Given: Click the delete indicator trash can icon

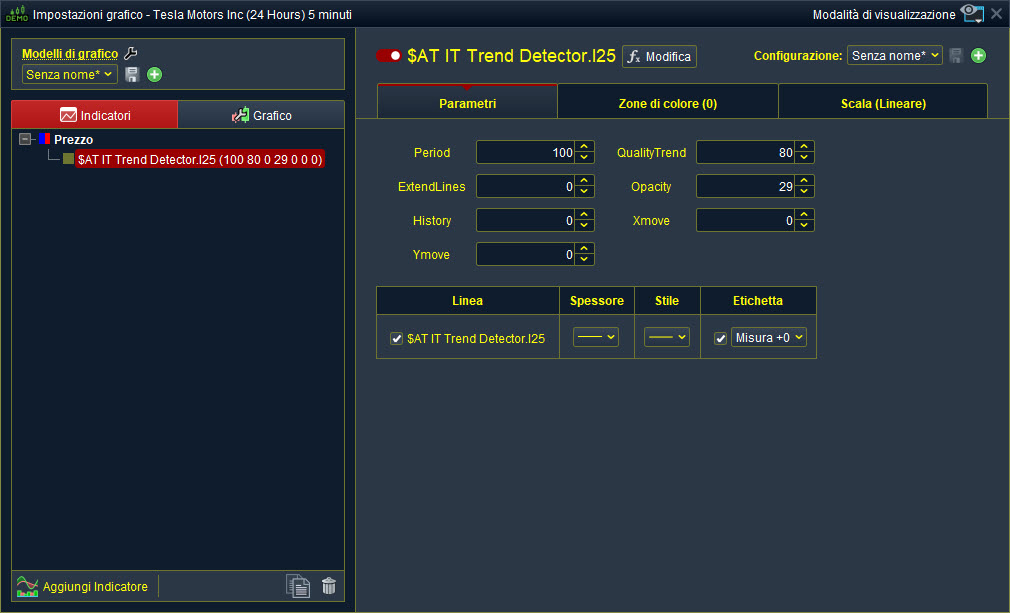Looking at the screenshot, I should [329, 587].
